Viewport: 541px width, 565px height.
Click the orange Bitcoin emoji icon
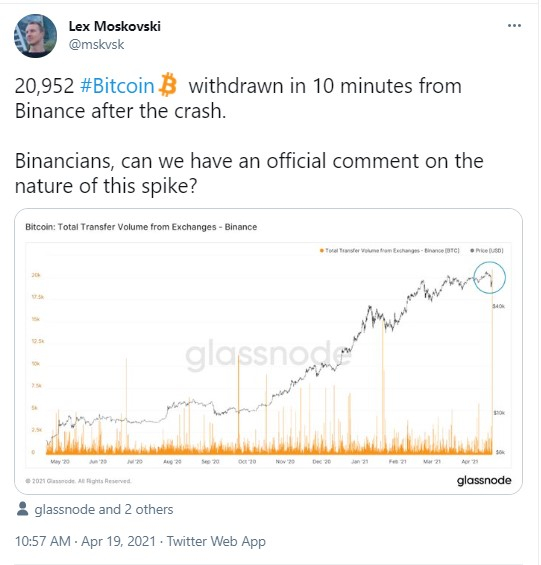click(x=168, y=85)
